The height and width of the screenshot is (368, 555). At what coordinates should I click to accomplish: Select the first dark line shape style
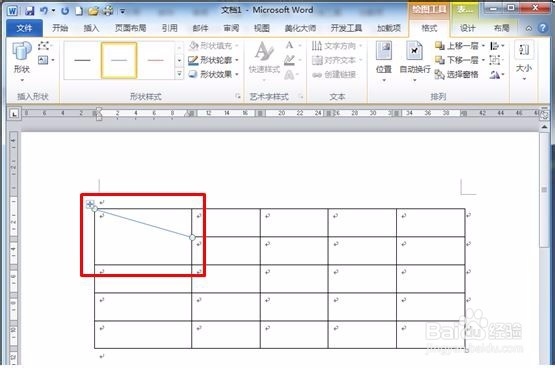[82, 60]
